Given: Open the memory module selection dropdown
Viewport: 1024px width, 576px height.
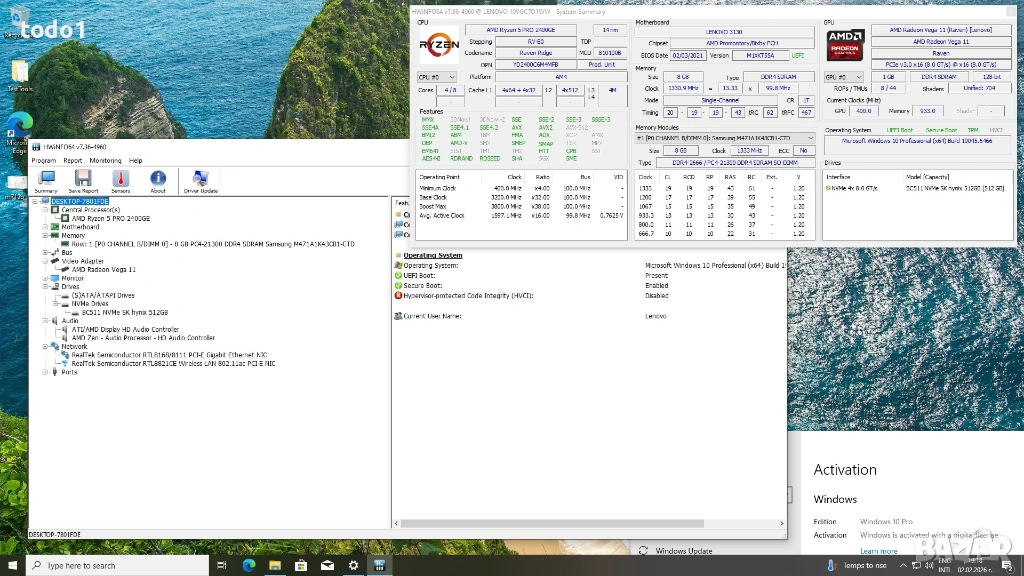Looking at the screenshot, I should [726, 137].
